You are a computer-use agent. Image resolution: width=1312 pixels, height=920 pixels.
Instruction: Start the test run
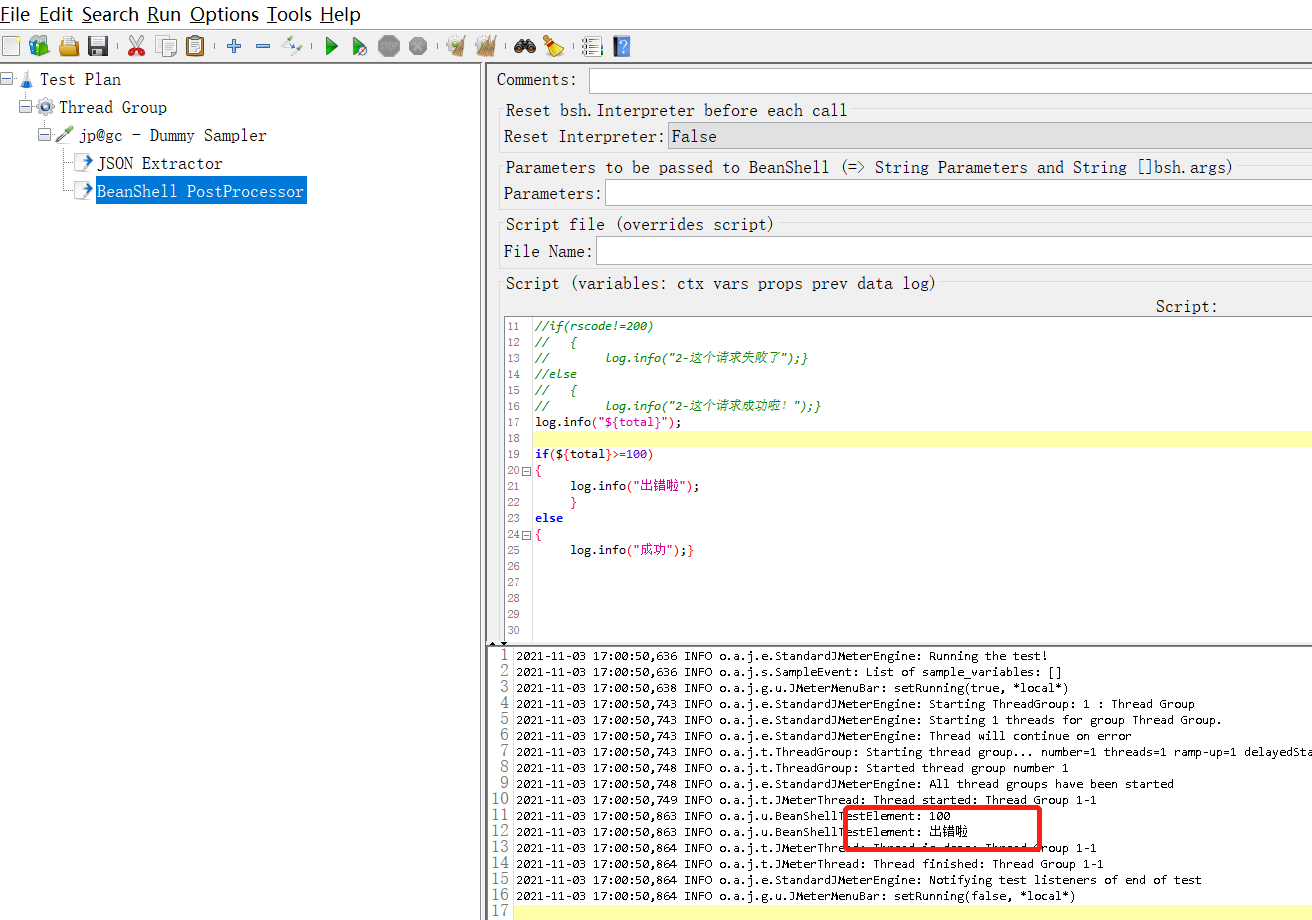tap(331, 45)
